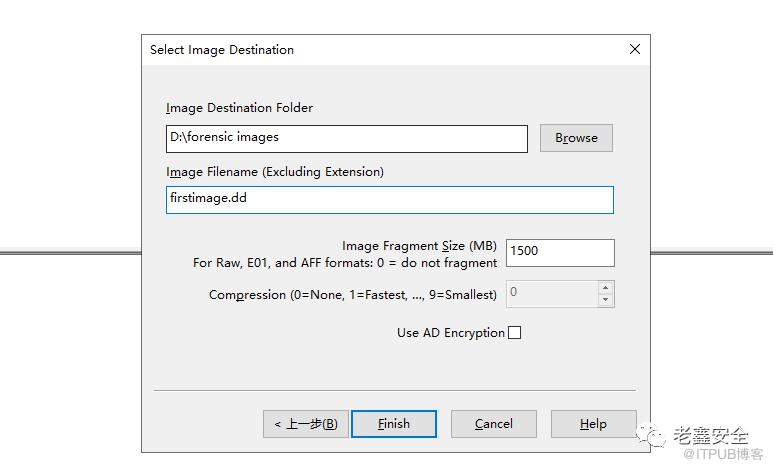Open Help from the dialog
Screen dimensions: 773x469
[x=593, y=424]
